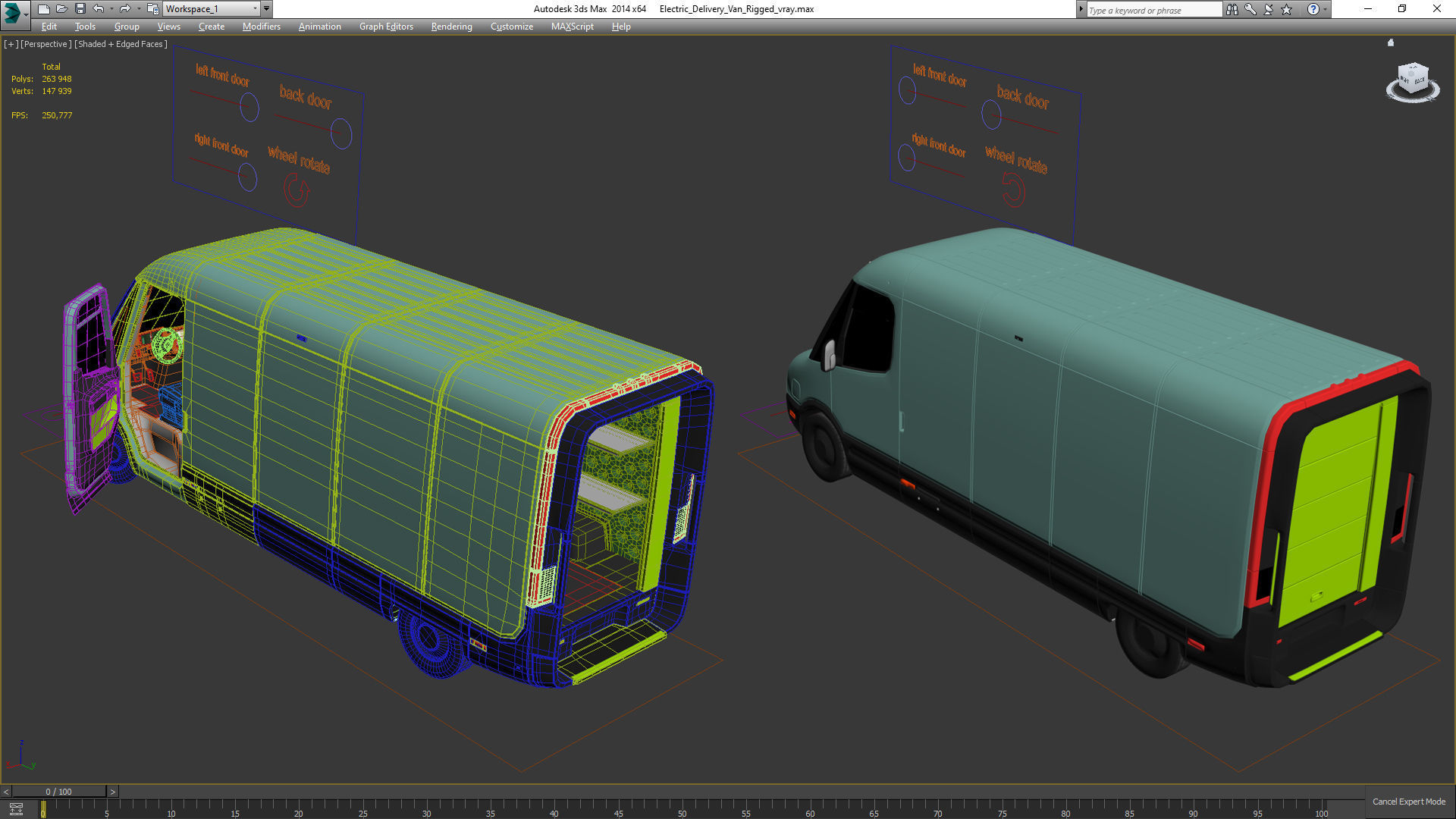The width and height of the screenshot is (1456, 819).
Task: Click the Project Folder toolbar icon
Action: click(152, 9)
